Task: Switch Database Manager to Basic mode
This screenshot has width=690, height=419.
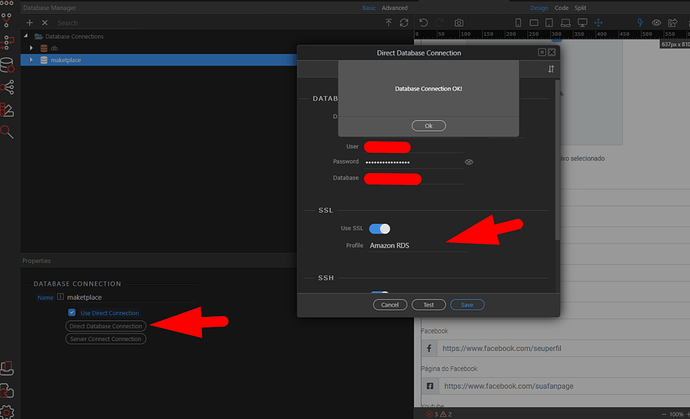Action: (x=368, y=8)
